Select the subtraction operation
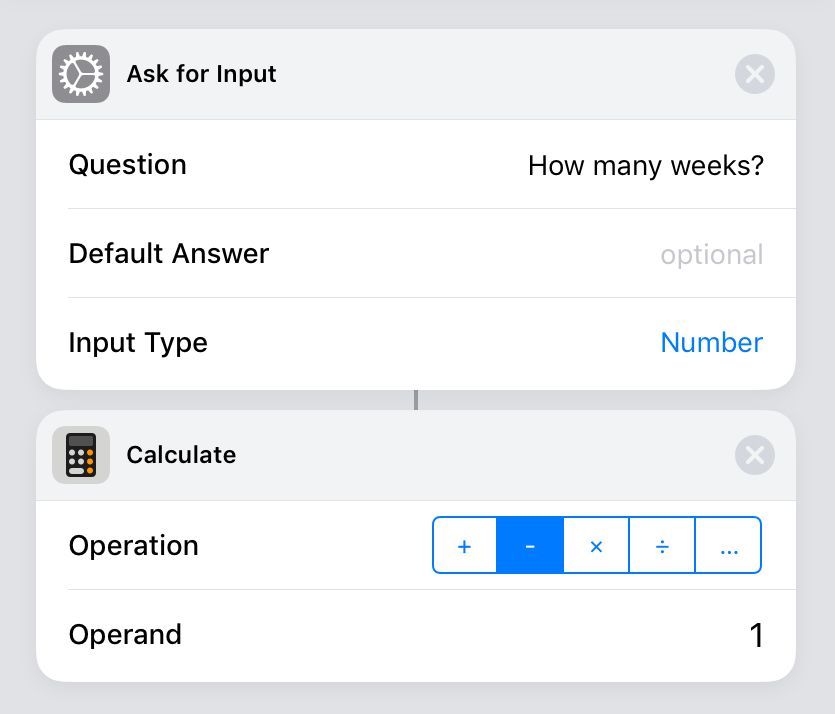The height and width of the screenshot is (714, 835). click(530, 545)
